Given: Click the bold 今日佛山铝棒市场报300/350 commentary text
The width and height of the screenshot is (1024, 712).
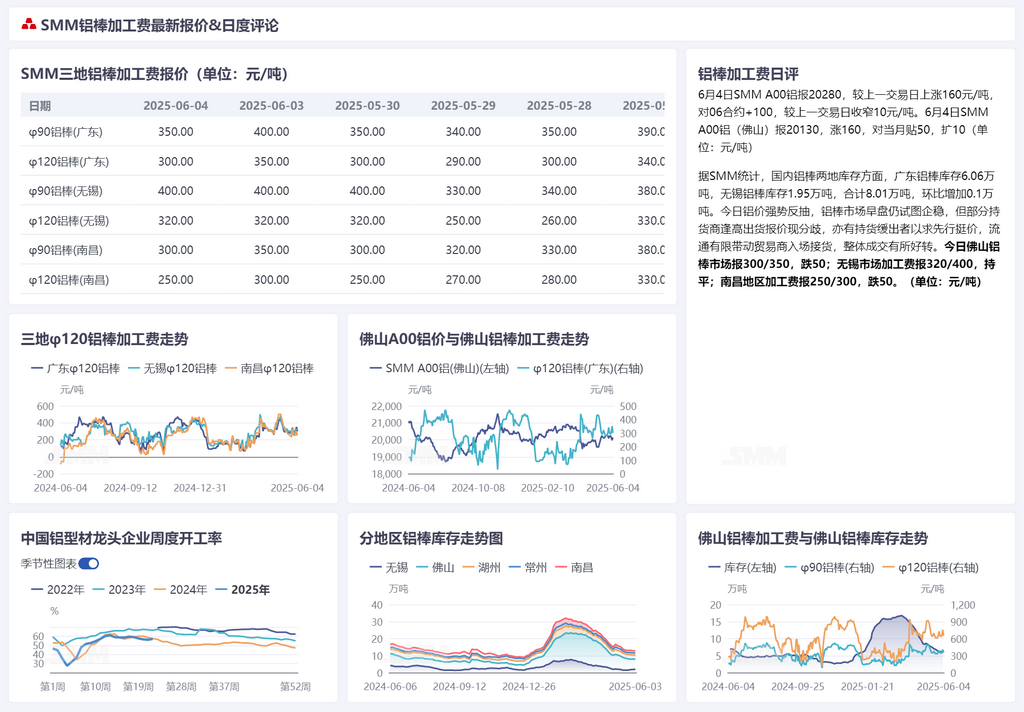Looking at the screenshot, I should tap(849, 264).
